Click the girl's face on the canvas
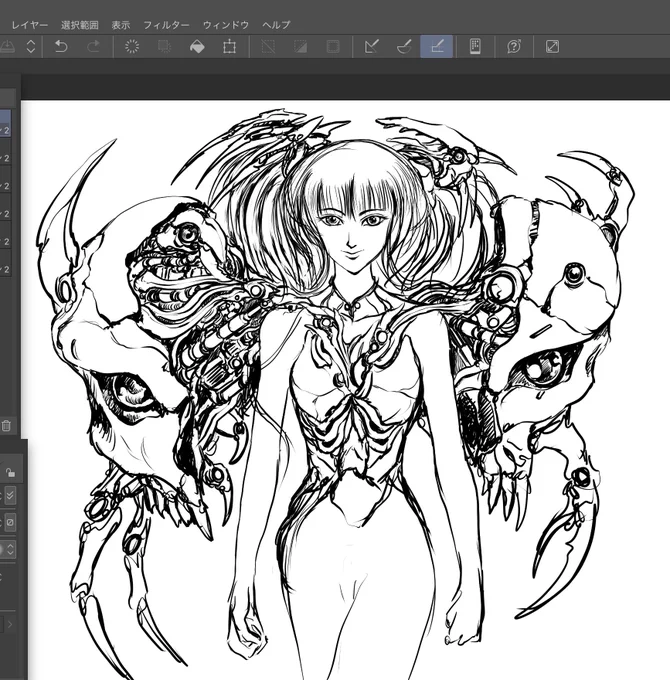Screen dimensions: 670x680 pyautogui.click(x=352, y=232)
